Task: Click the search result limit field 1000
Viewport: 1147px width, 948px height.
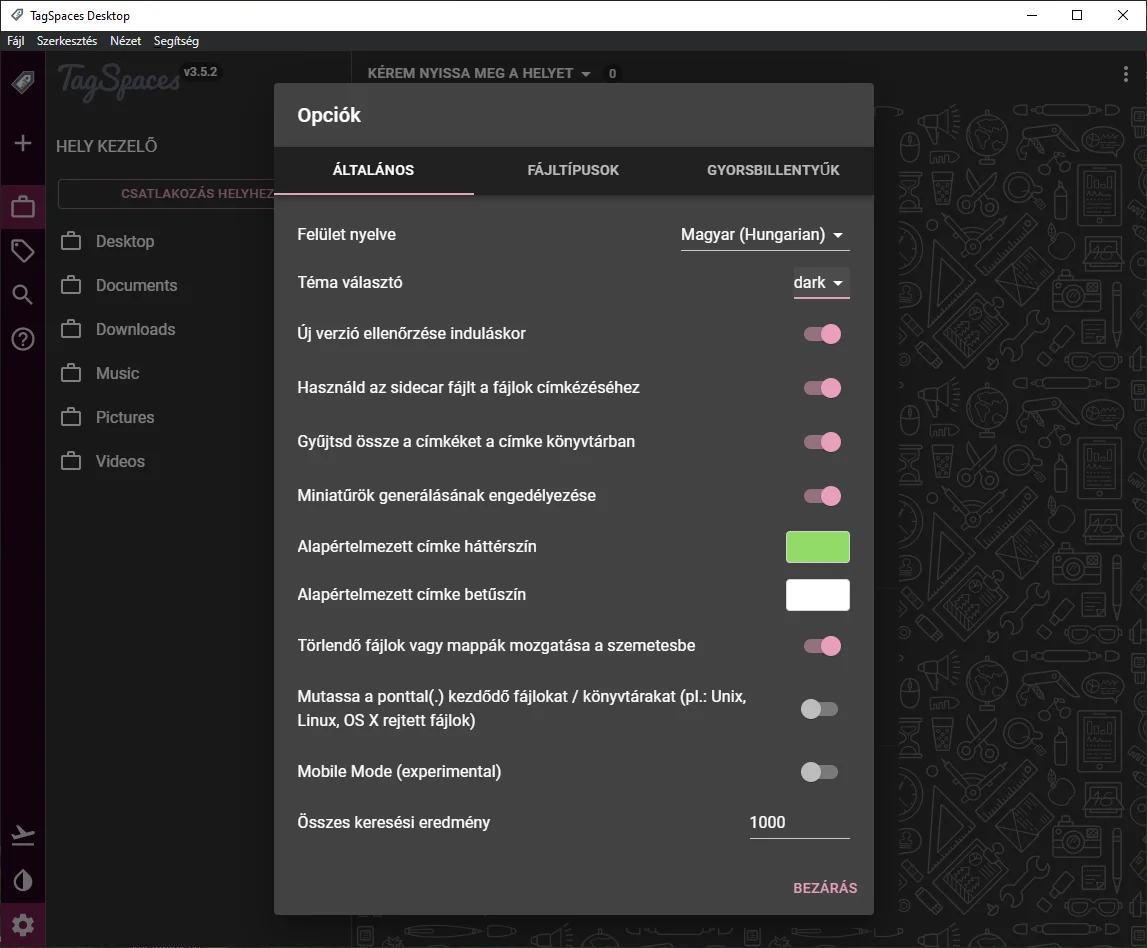Action: click(800, 823)
